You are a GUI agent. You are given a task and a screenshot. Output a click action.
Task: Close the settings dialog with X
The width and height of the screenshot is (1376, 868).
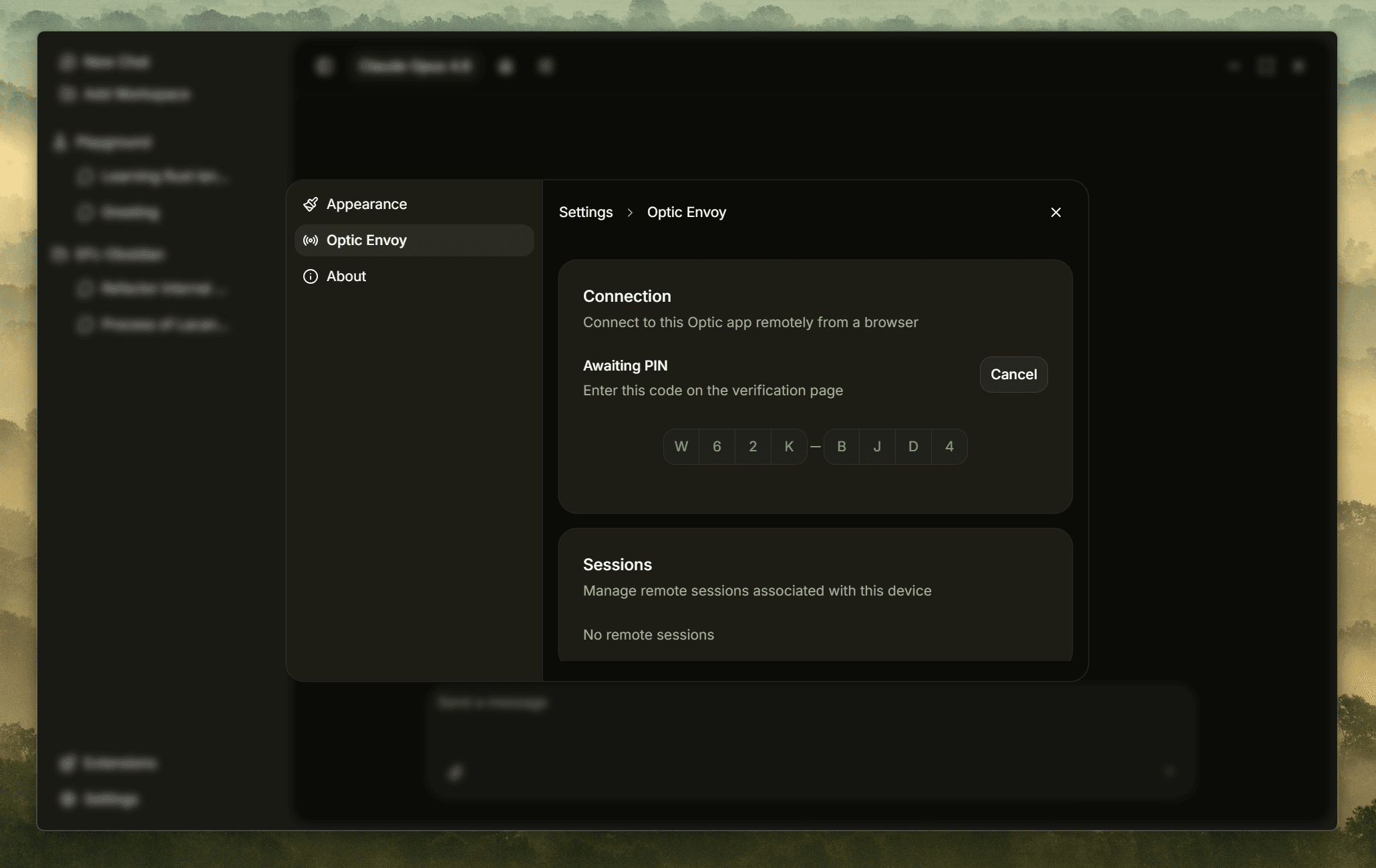[x=1055, y=212]
